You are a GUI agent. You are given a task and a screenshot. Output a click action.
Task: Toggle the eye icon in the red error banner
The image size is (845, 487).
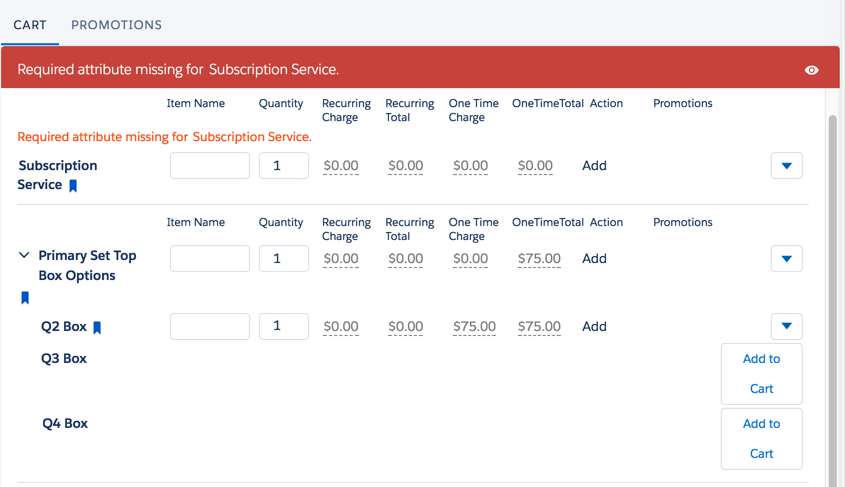tap(812, 70)
